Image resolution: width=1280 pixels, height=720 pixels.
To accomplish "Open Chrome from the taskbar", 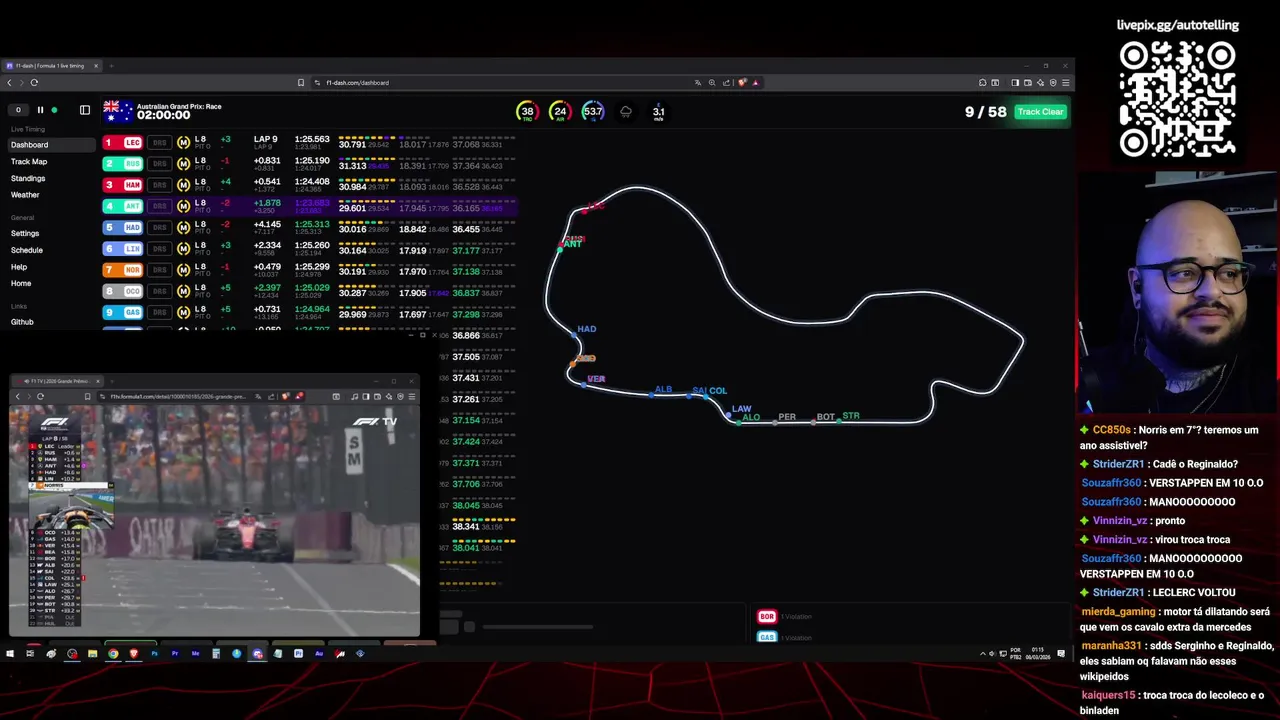I will (113, 653).
